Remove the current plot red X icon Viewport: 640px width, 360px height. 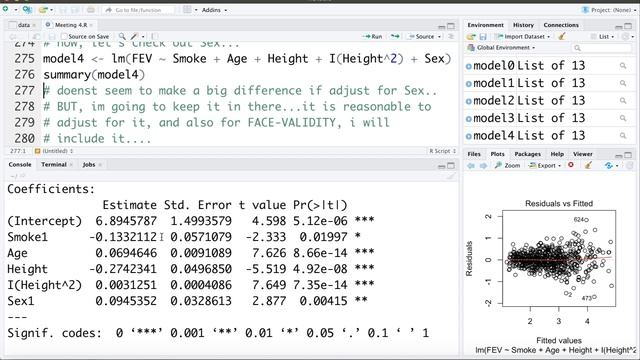(x=571, y=165)
